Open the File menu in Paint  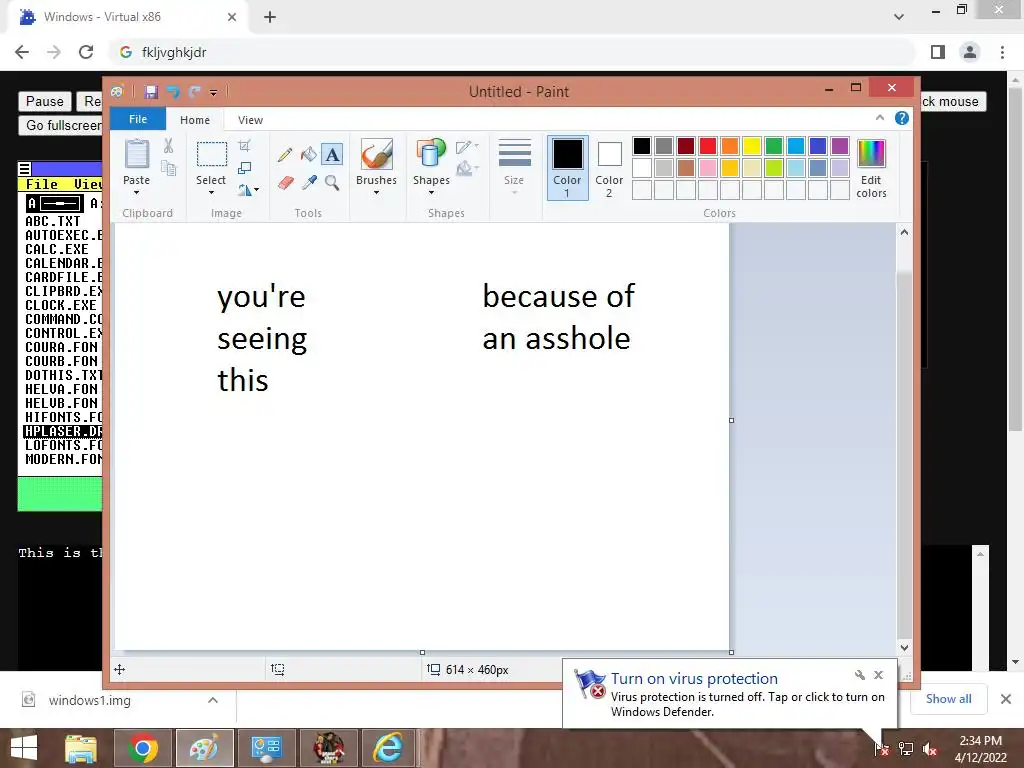pos(138,119)
